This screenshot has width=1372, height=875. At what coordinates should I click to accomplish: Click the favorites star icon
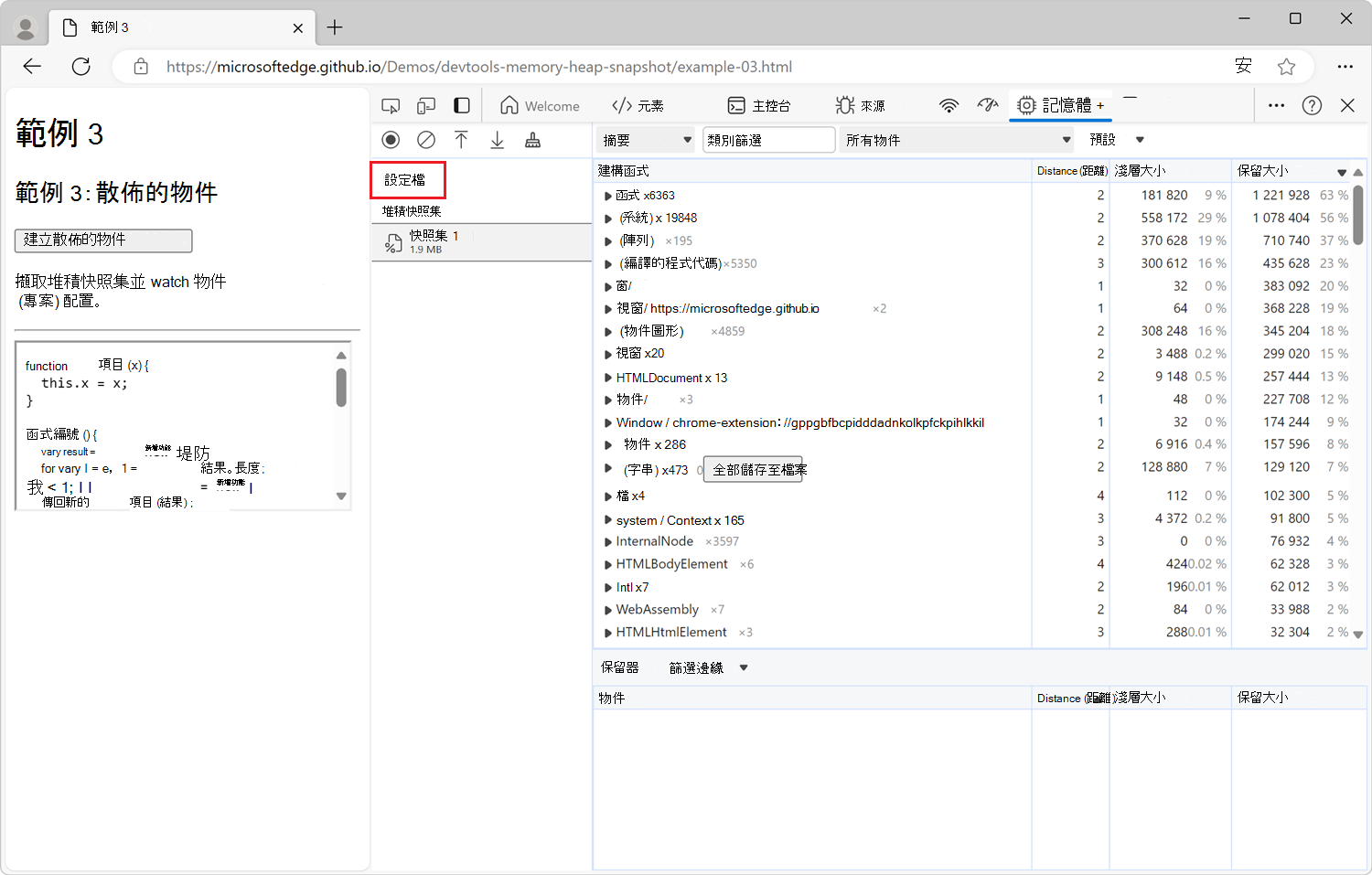pyautogui.click(x=1287, y=67)
